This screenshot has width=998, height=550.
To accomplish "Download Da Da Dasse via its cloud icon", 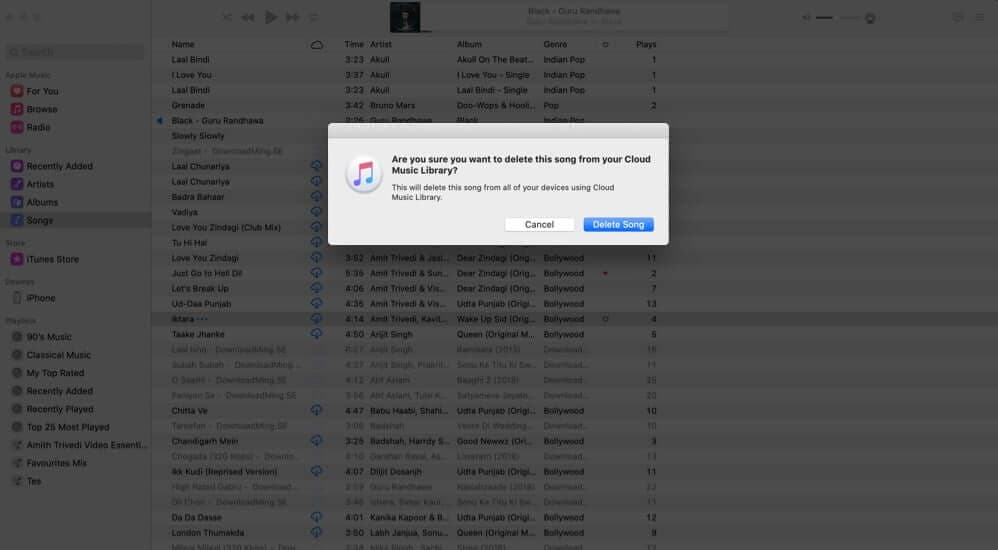I will pyautogui.click(x=316, y=517).
